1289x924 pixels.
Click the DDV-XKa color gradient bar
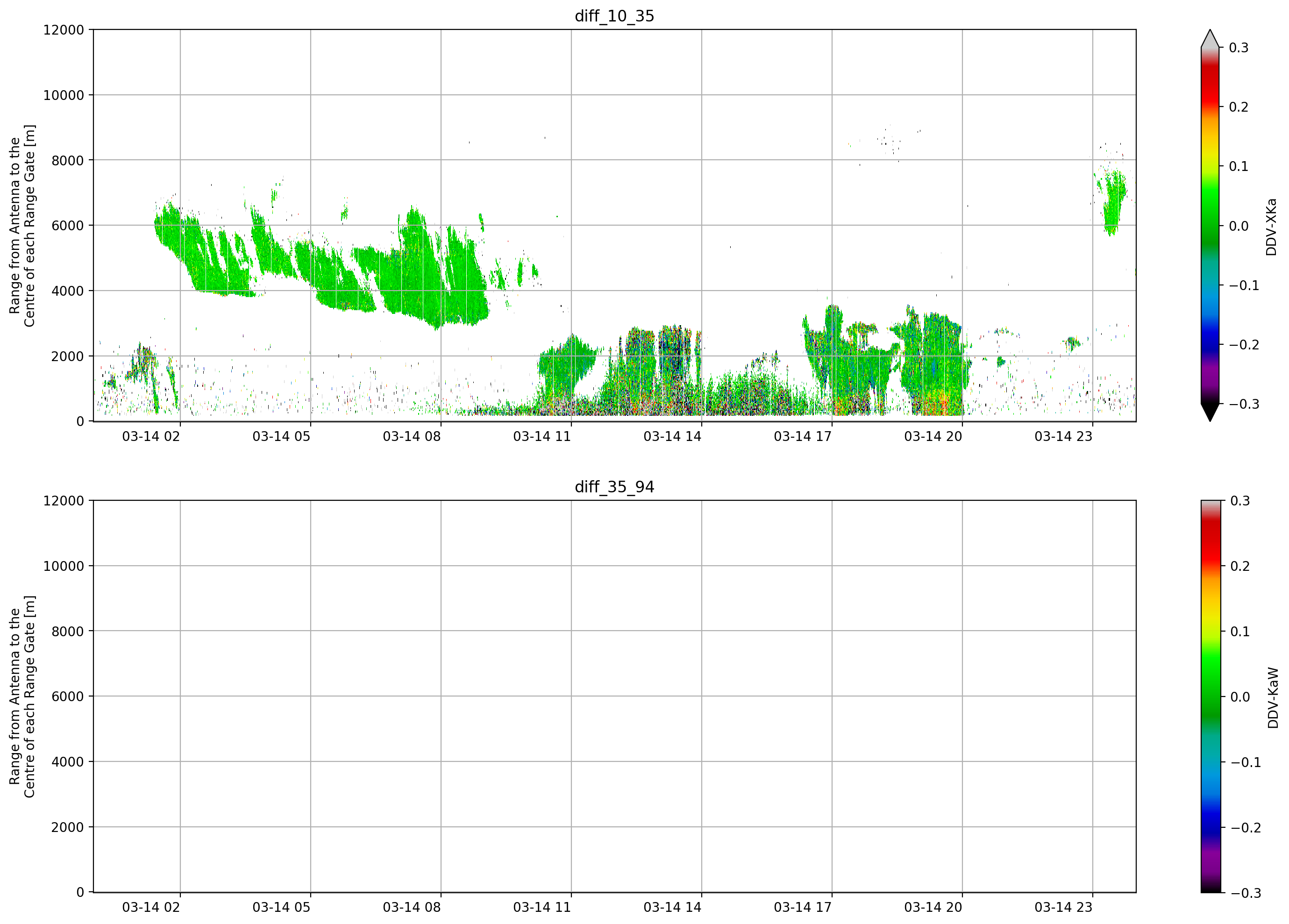pyautogui.click(x=1210, y=226)
